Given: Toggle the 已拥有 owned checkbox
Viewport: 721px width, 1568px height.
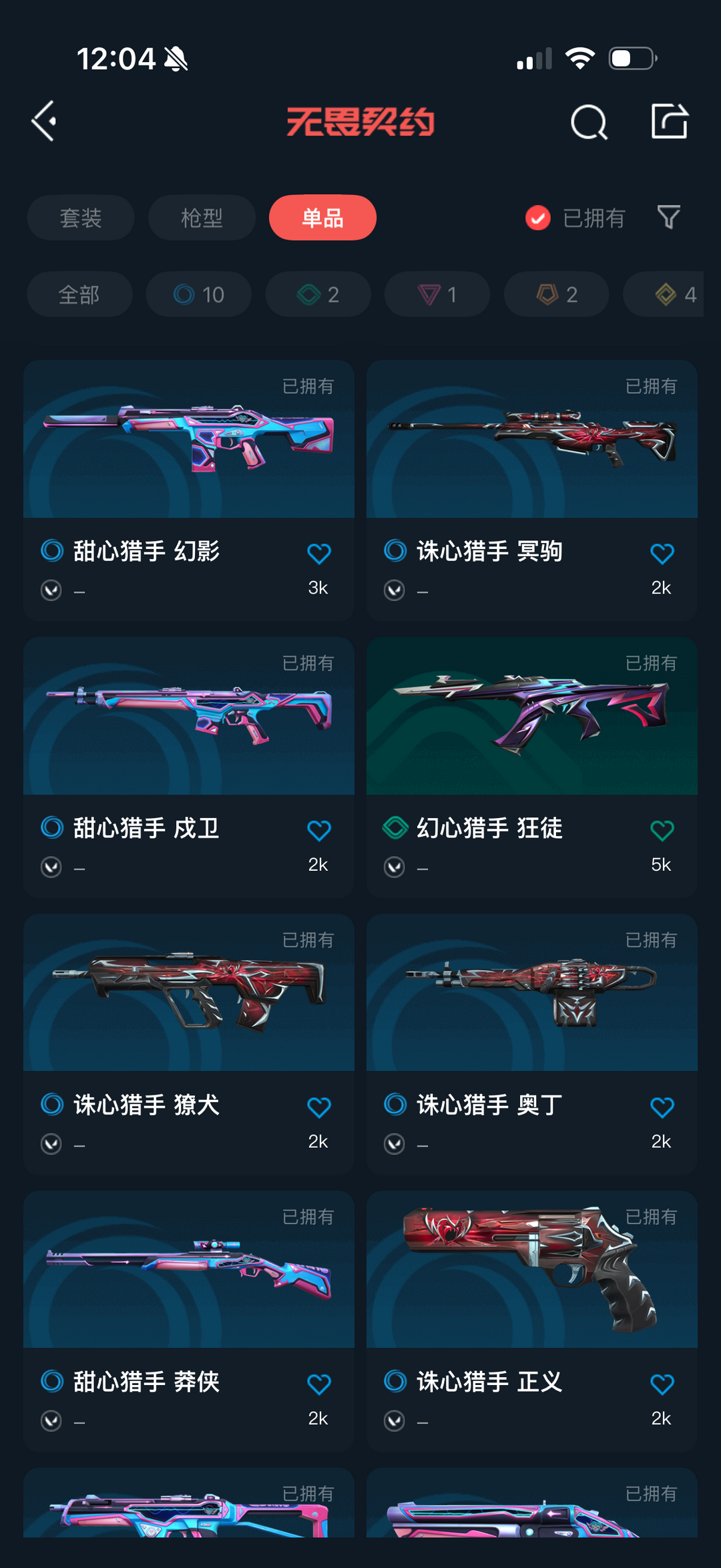Looking at the screenshot, I should 538,218.
